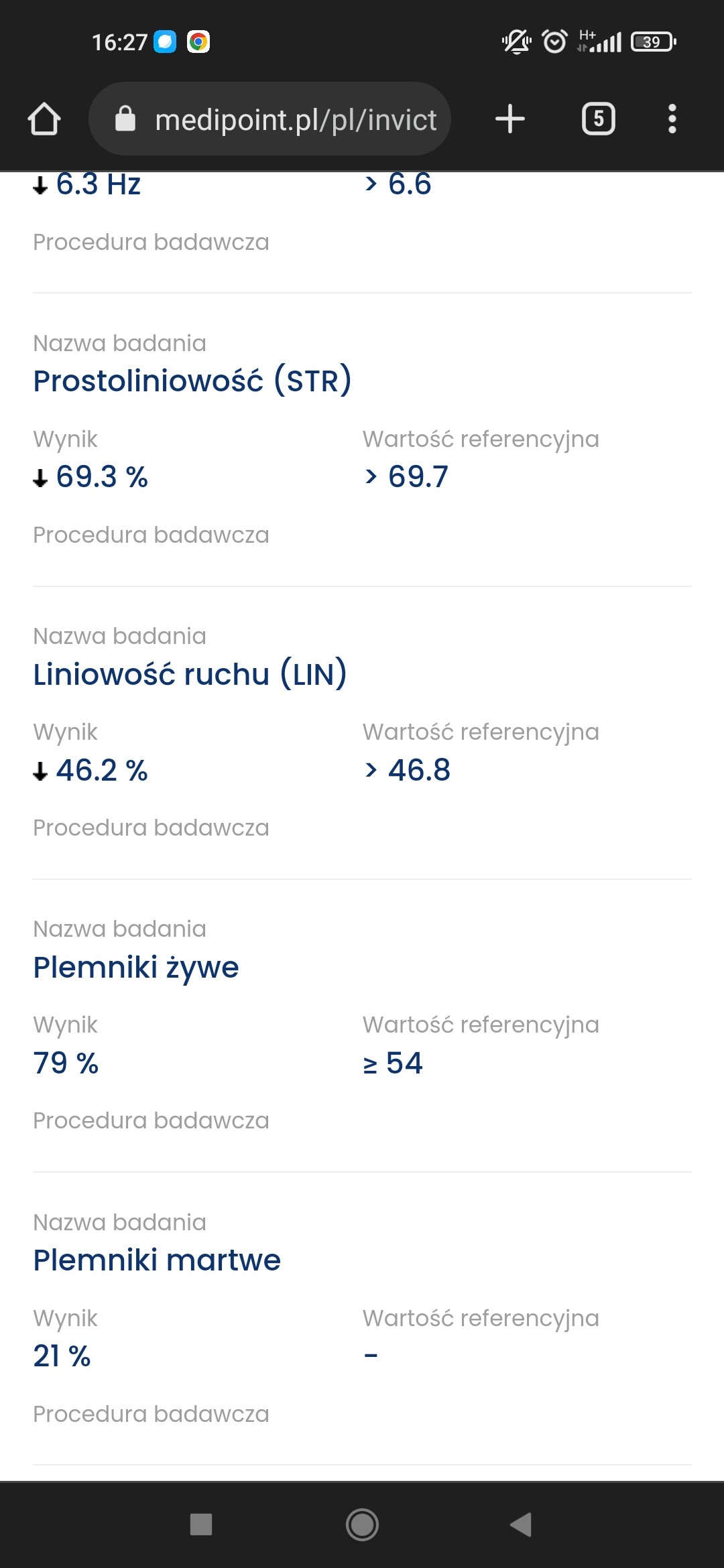This screenshot has width=724, height=1568.
Task: Expand Procedura badawcza under Liniowość ruchu (LIN)
Action: [151, 828]
